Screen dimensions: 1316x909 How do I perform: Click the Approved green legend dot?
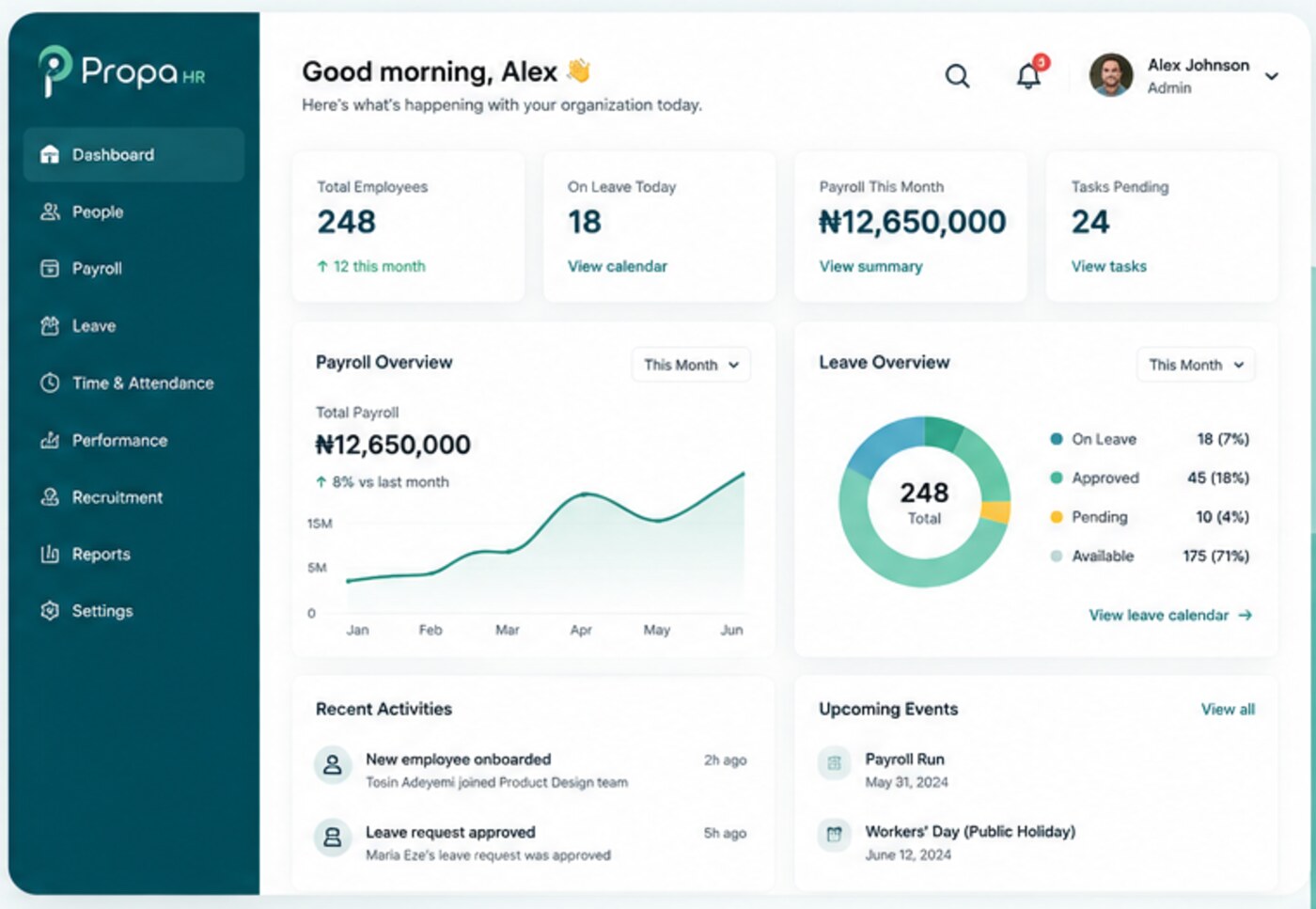pos(1057,478)
